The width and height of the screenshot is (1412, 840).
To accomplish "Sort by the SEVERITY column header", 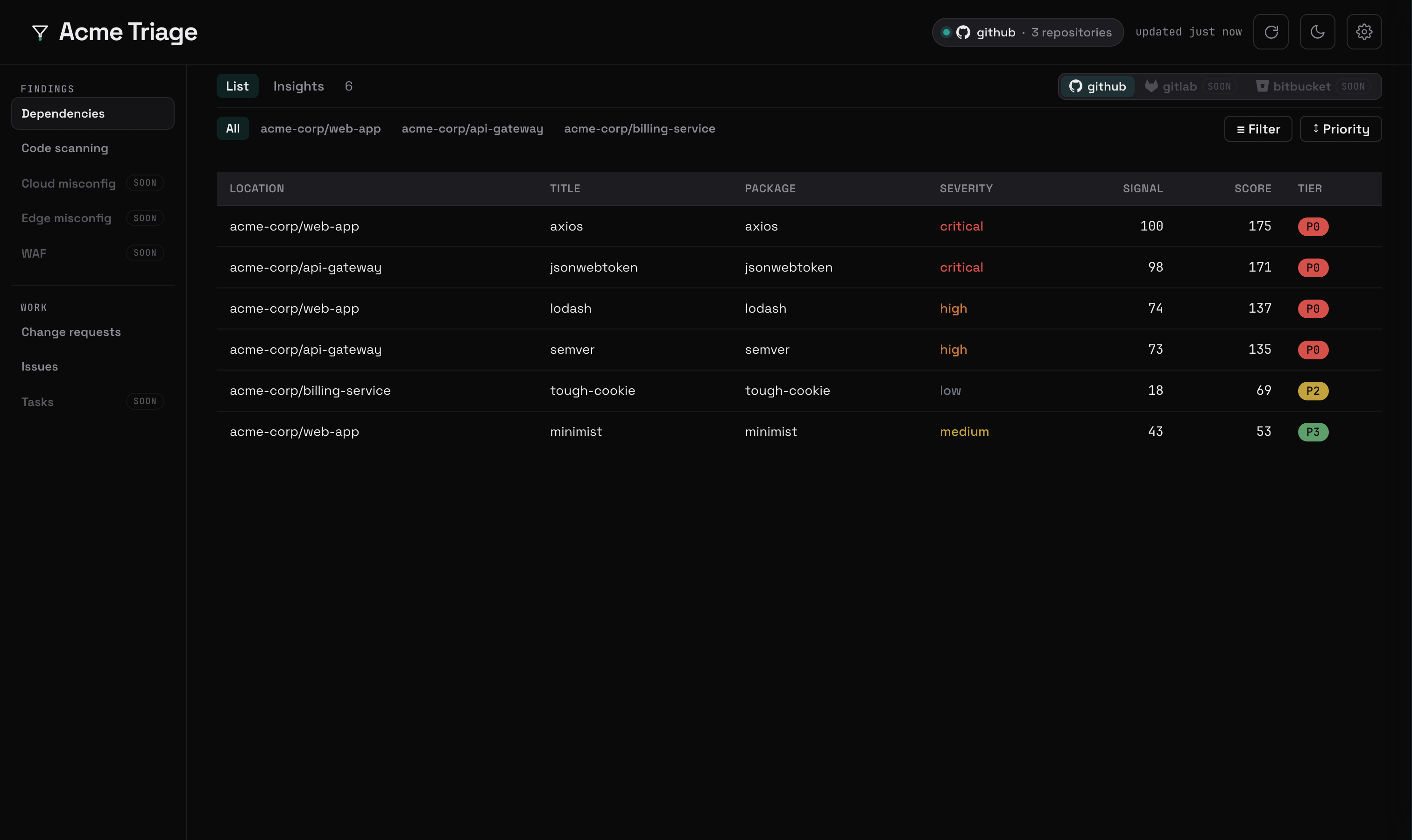I will click(966, 189).
